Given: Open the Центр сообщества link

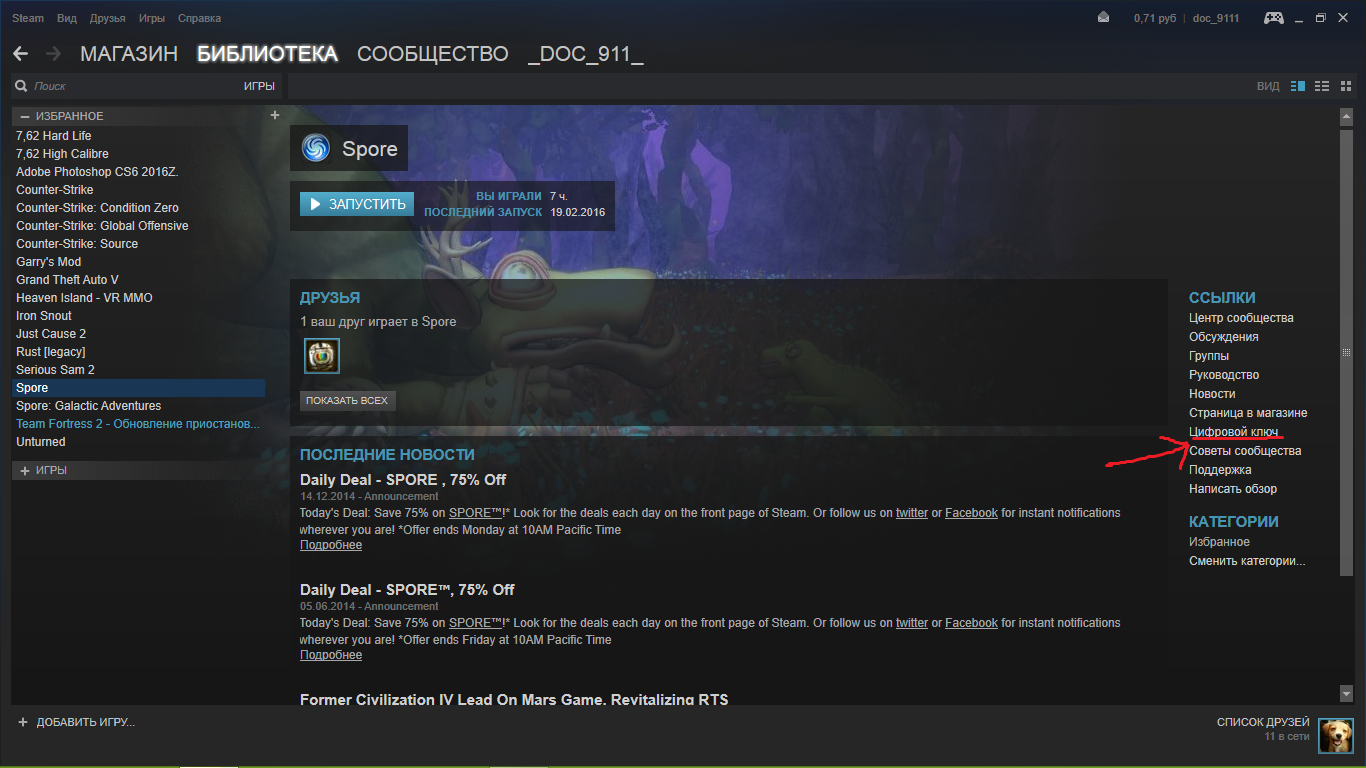Looking at the screenshot, I should coord(1241,318).
